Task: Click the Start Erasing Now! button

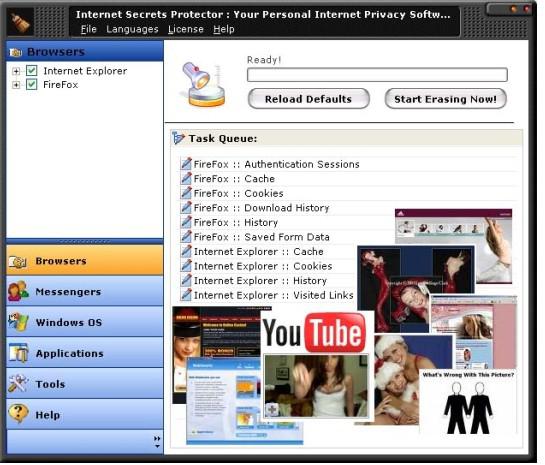Action: pos(446,99)
